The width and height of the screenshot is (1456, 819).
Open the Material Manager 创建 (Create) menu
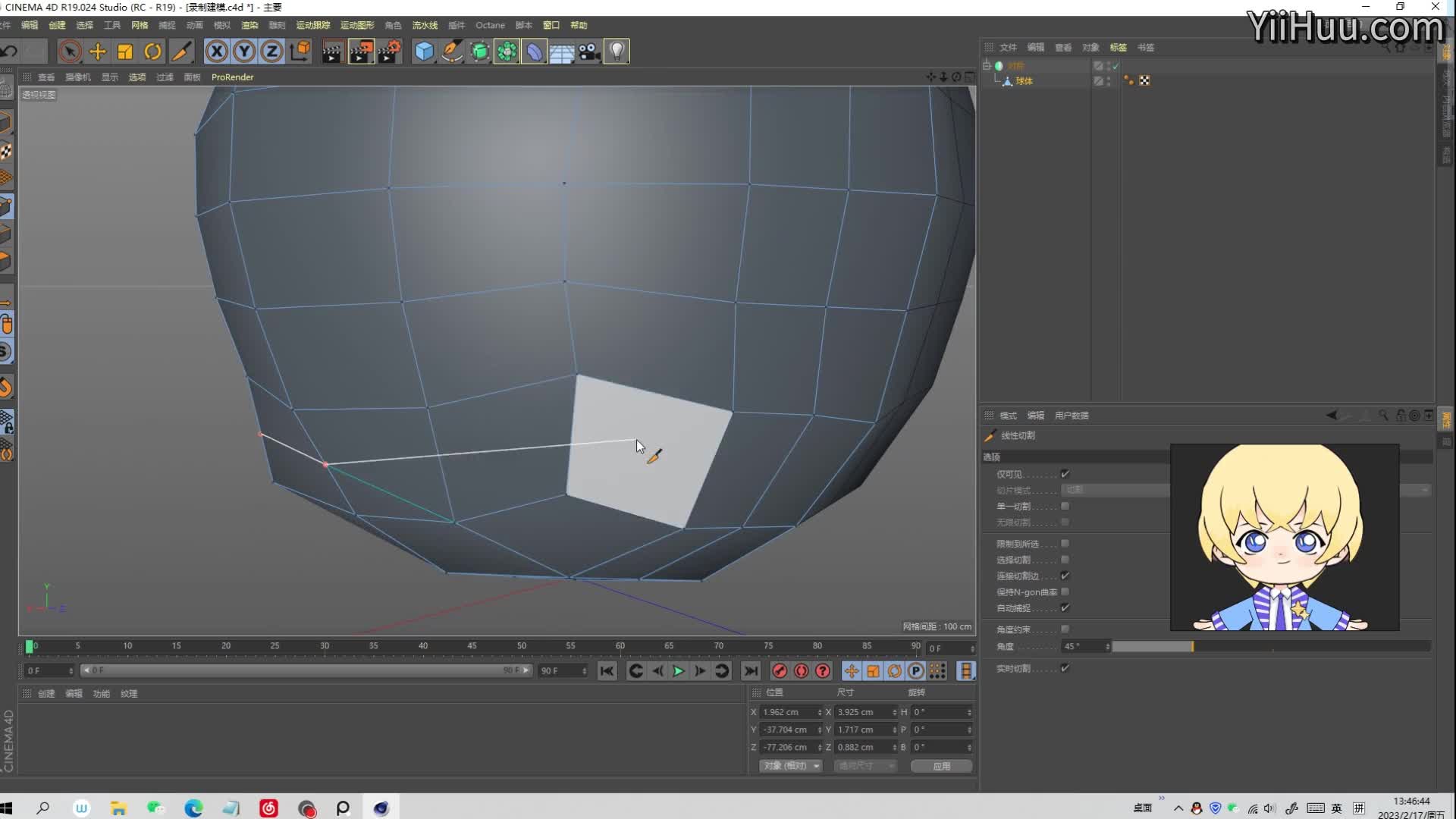pos(46,694)
